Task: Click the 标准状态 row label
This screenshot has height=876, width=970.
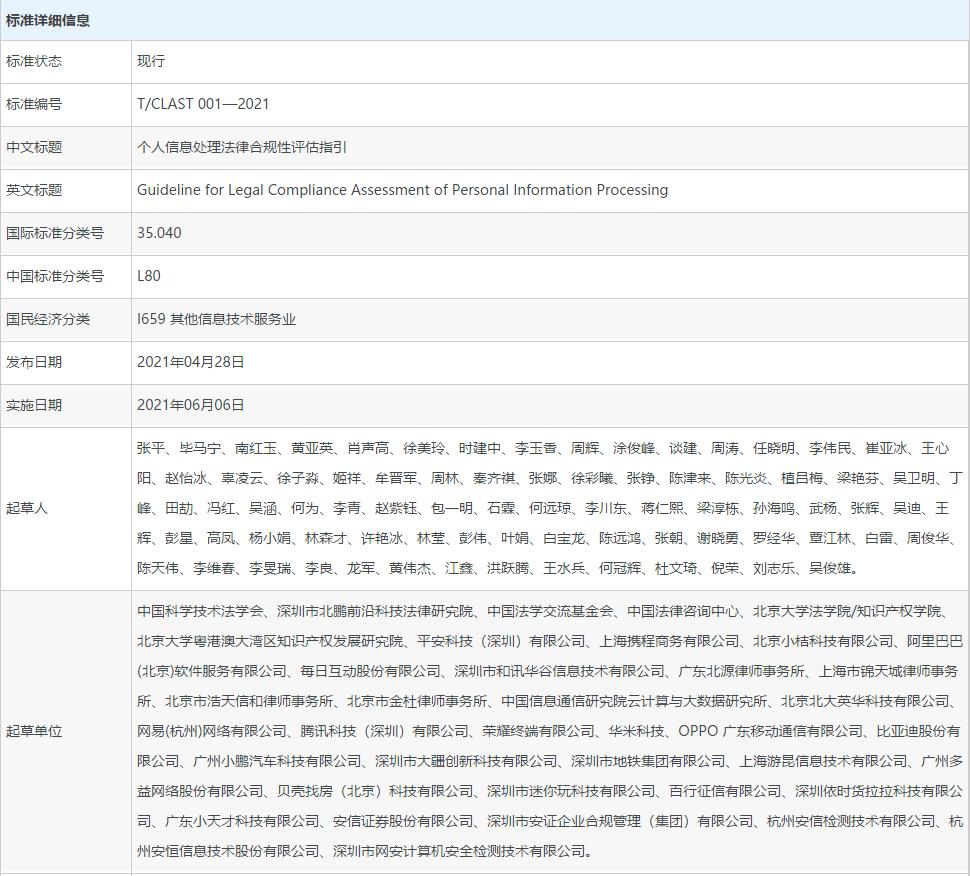Action: click(34, 61)
